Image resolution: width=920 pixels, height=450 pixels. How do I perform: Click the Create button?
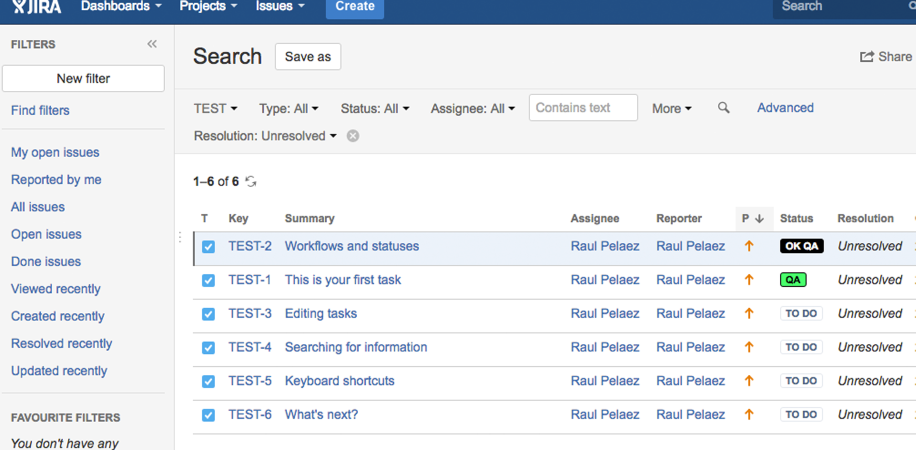point(354,7)
